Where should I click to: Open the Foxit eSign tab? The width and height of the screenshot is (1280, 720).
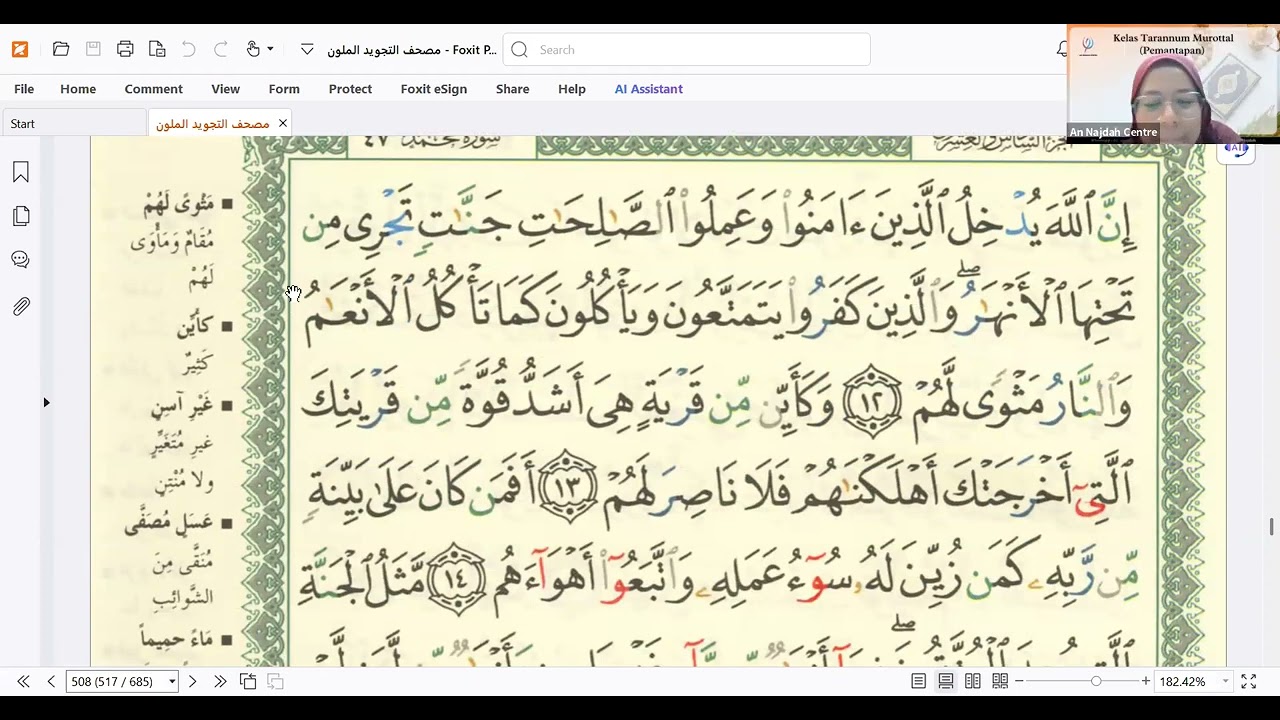434,89
